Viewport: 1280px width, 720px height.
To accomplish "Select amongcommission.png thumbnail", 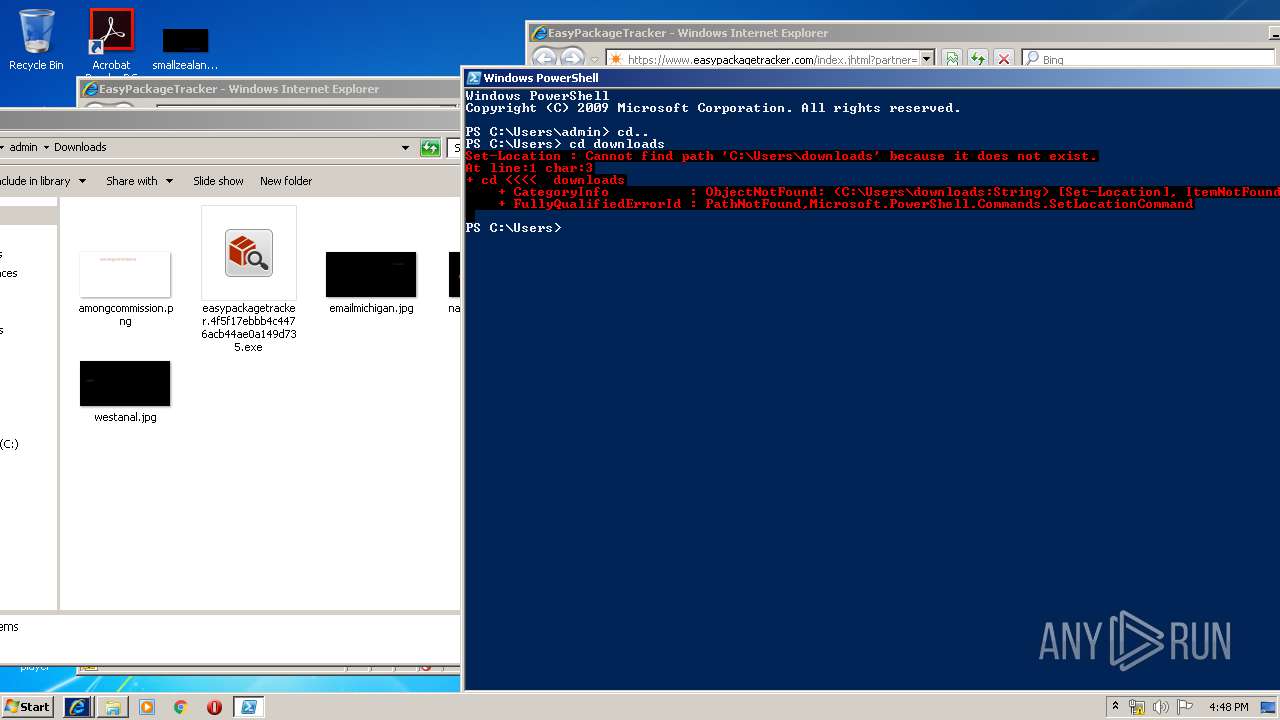I will pyautogui.click(x=125, y=274).
